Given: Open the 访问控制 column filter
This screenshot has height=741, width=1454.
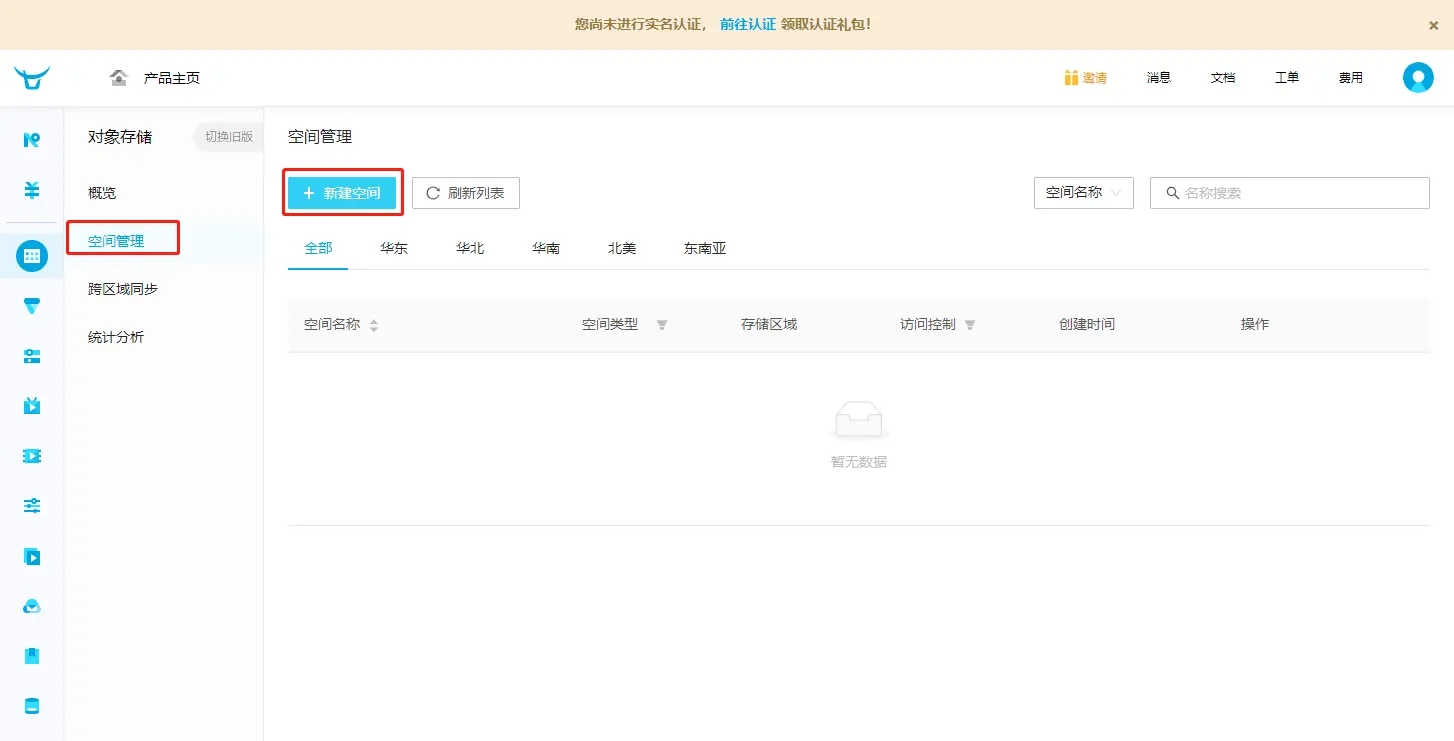Looking at the screenshot, I should pos(969,325).
